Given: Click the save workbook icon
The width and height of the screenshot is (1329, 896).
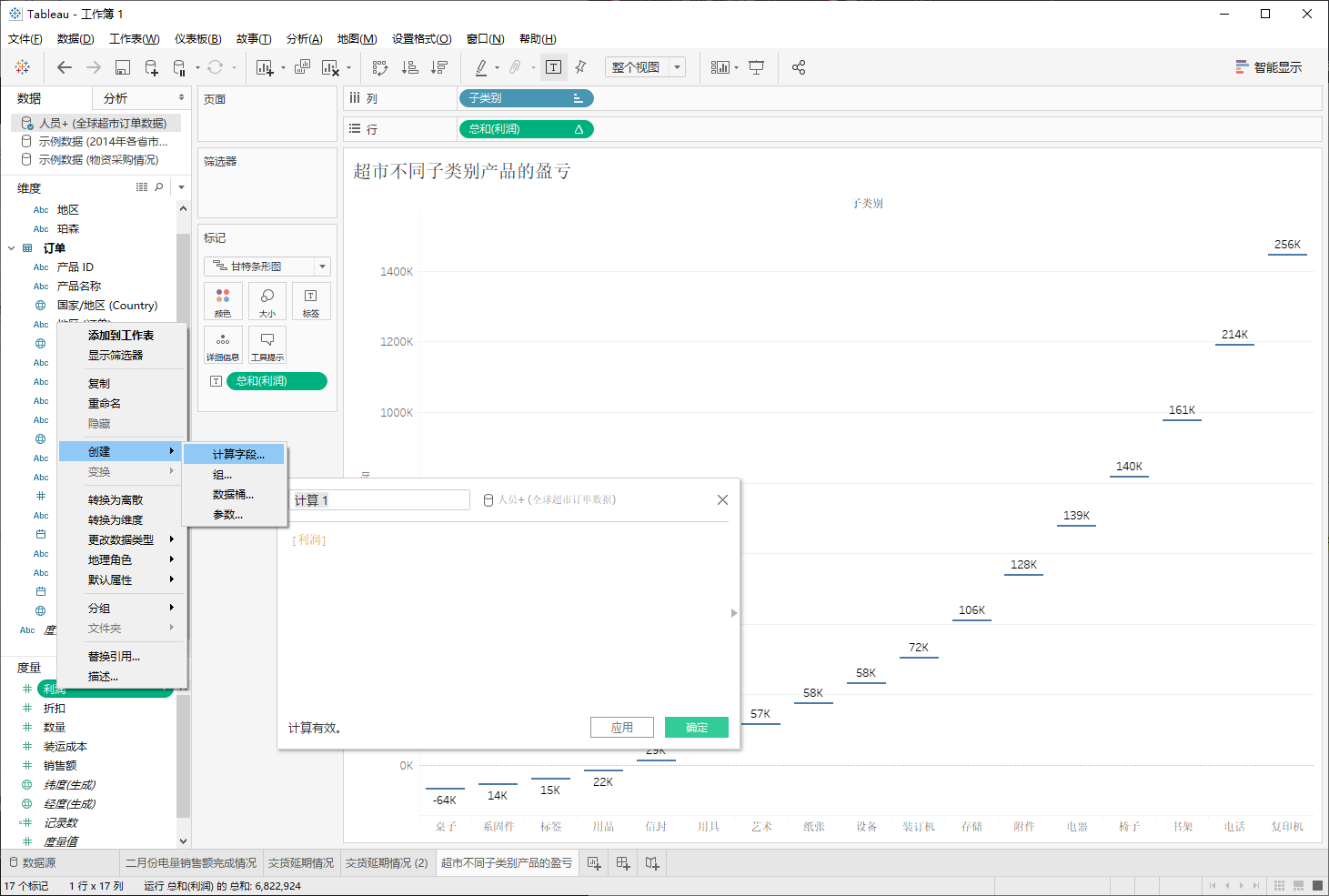Looking at the screenshot, I should coord(123,67).
